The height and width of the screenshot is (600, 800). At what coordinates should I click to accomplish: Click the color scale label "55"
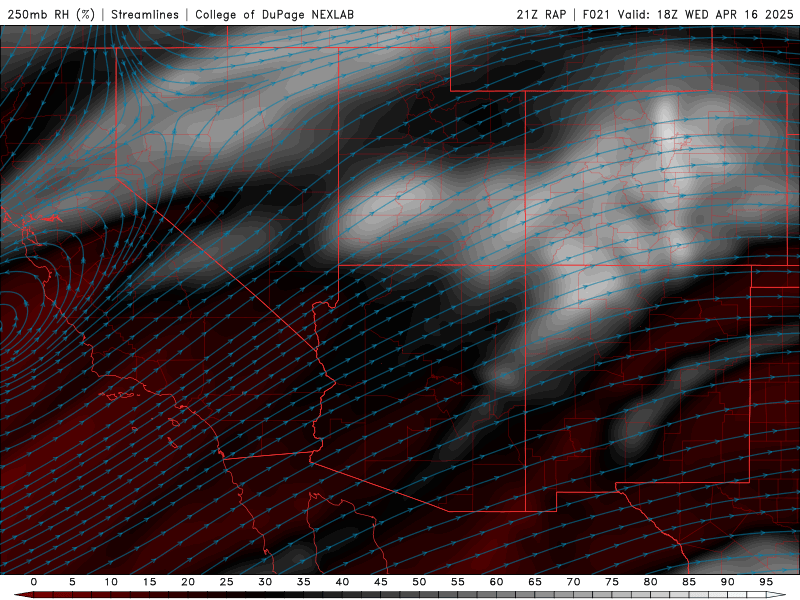click(458, 582)
